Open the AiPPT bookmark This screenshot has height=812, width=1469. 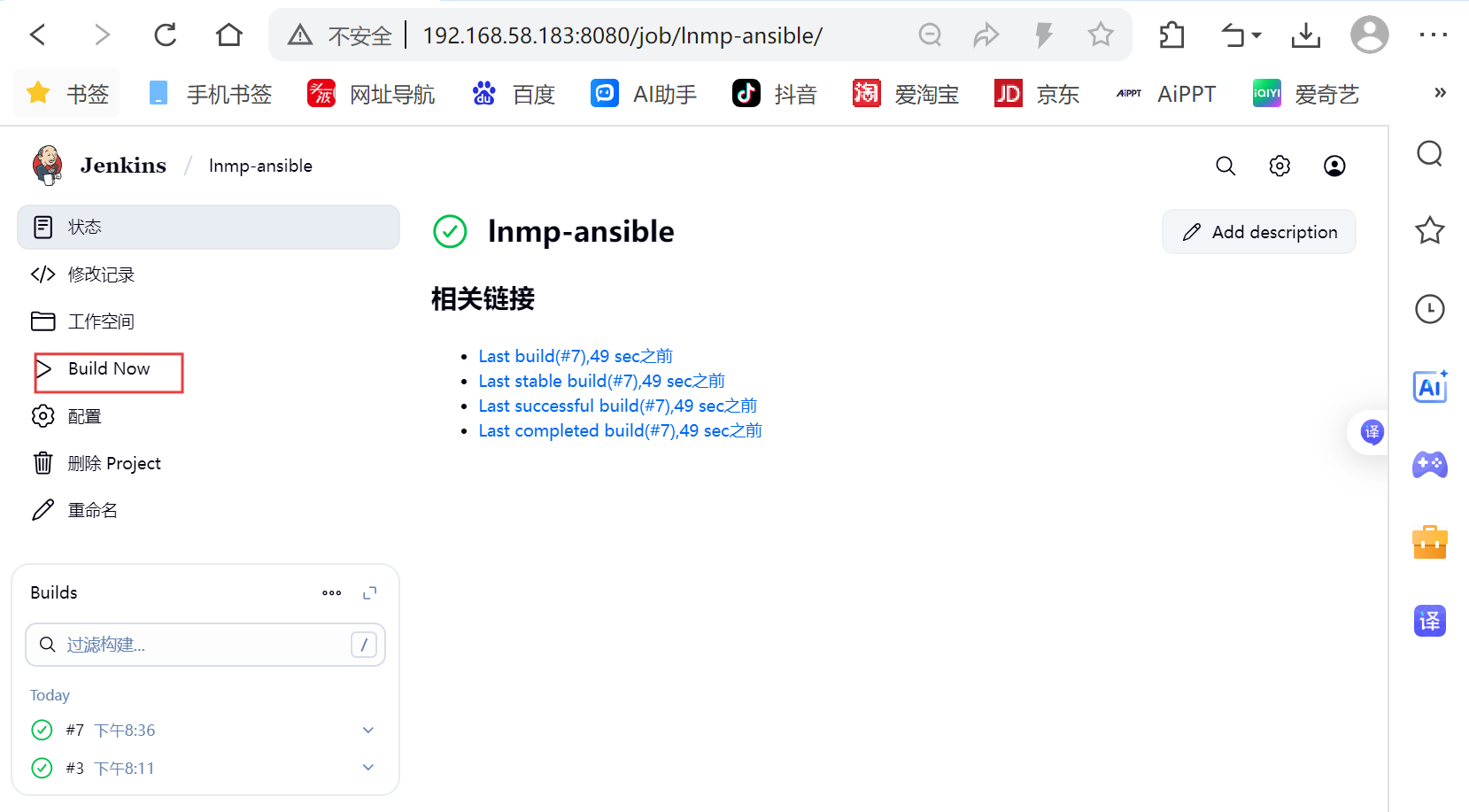click(x=1166, y=93)
